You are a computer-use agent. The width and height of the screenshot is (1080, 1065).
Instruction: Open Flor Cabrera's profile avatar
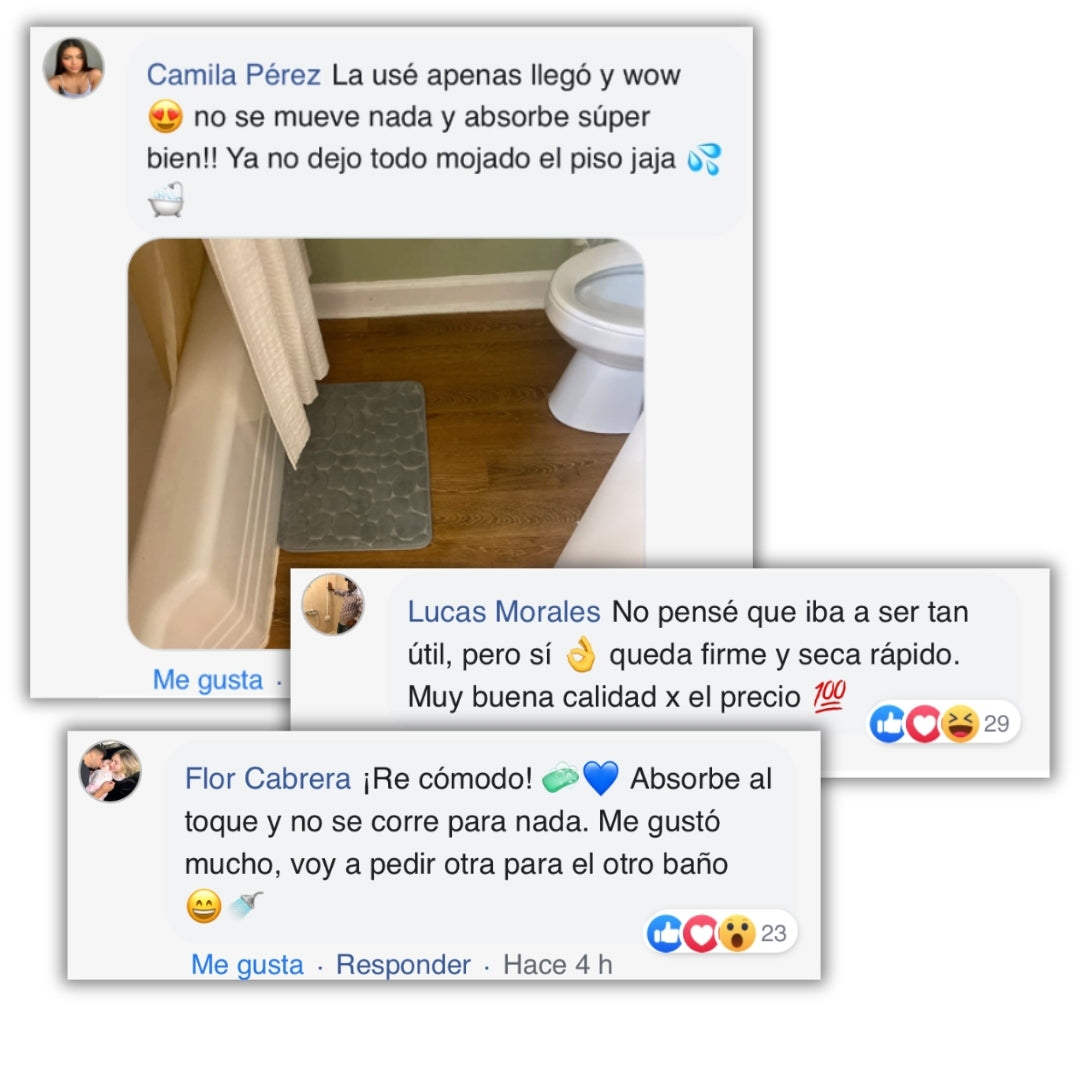tap(111, 771)
